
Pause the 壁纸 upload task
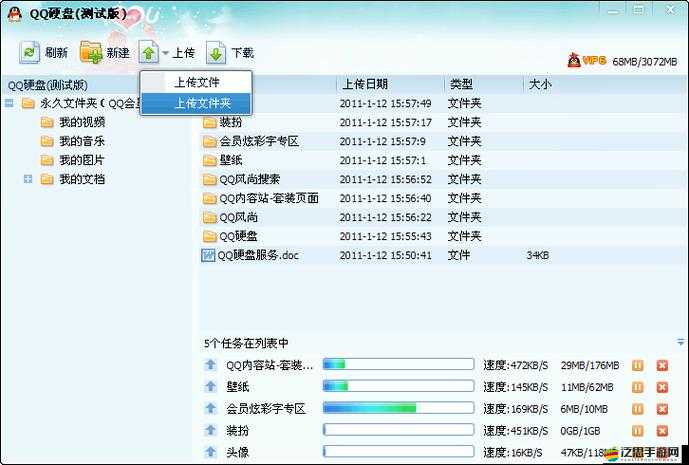pyautogui.click(x=638, y=387)
